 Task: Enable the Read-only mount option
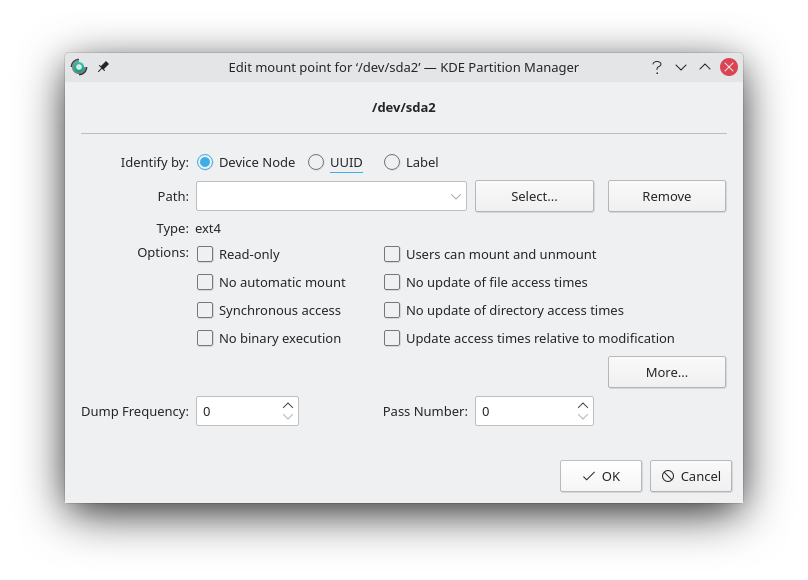click(x=205, y=254)
